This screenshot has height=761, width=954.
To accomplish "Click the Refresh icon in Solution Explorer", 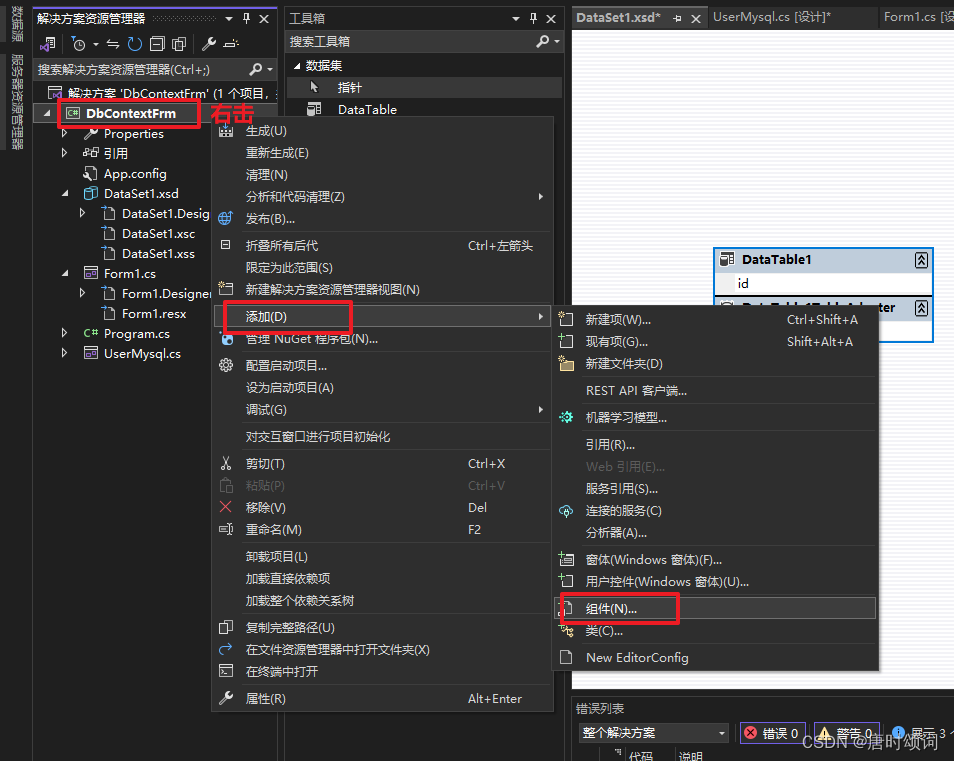I will [x=134, y=44].
